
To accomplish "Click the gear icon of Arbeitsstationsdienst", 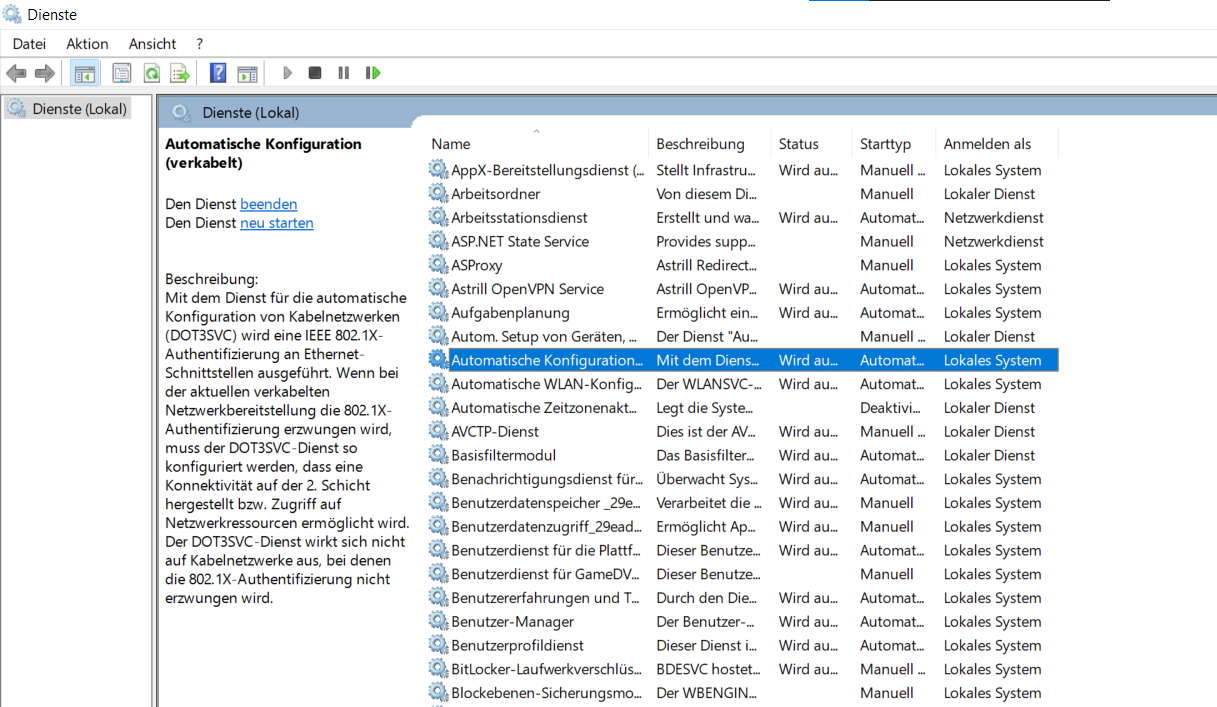I will [438, 218].
